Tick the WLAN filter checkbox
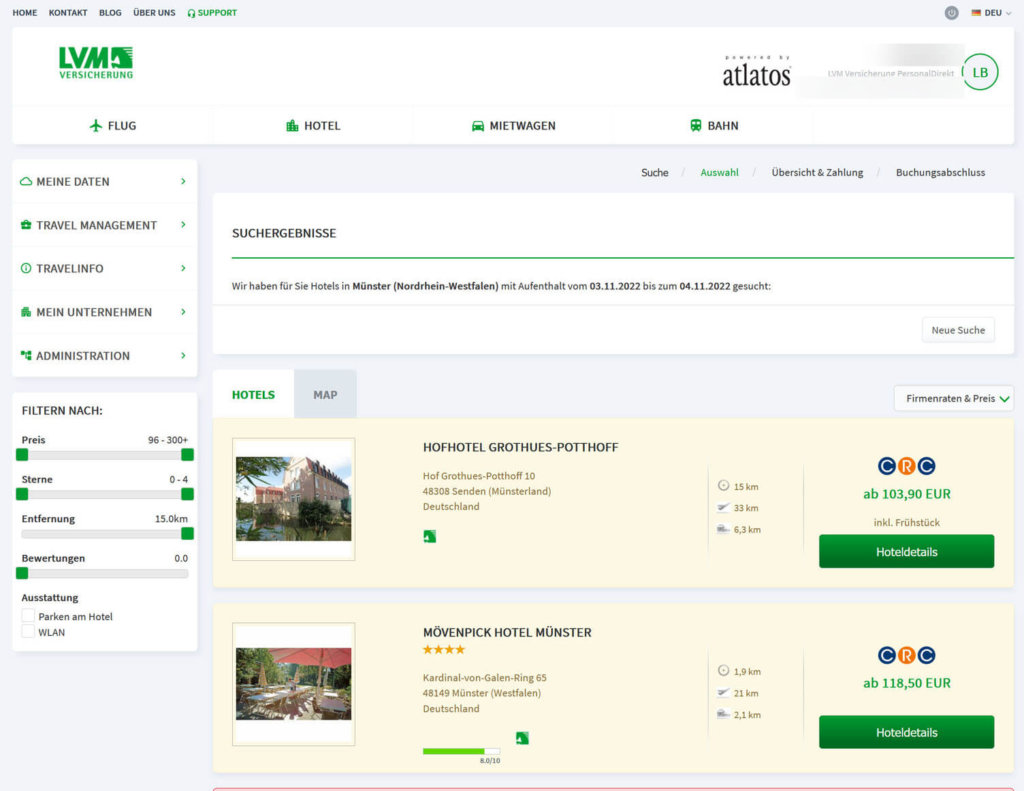This screenshot has width=1024, height=791. point(28,632)
